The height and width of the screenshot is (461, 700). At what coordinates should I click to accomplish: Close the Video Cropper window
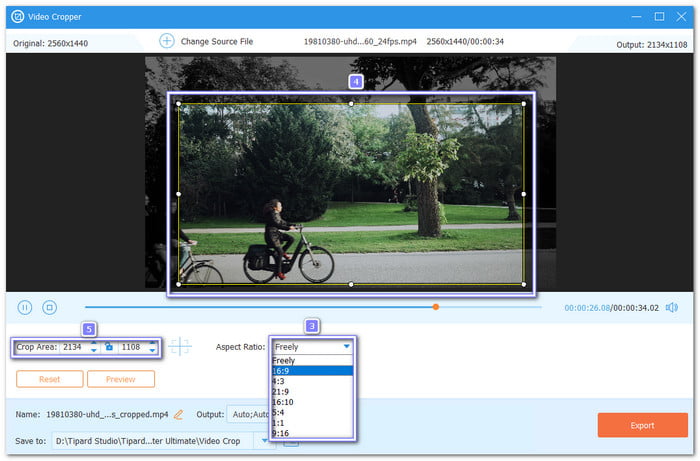681,17
